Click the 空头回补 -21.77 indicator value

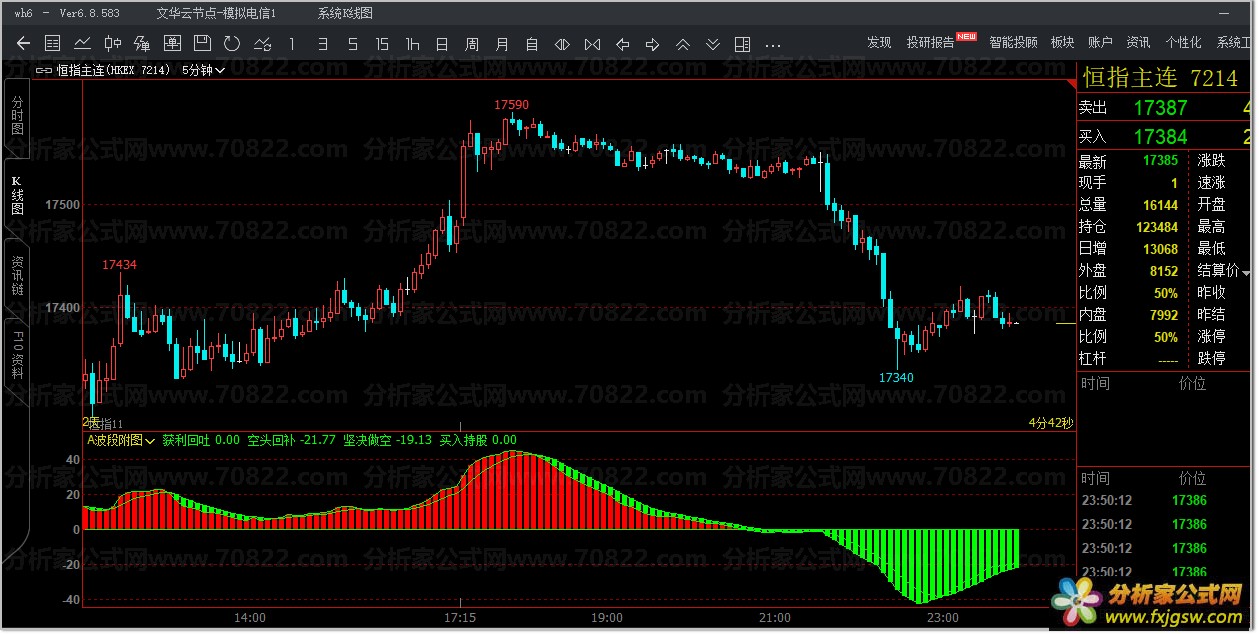[x=291, y=440]
